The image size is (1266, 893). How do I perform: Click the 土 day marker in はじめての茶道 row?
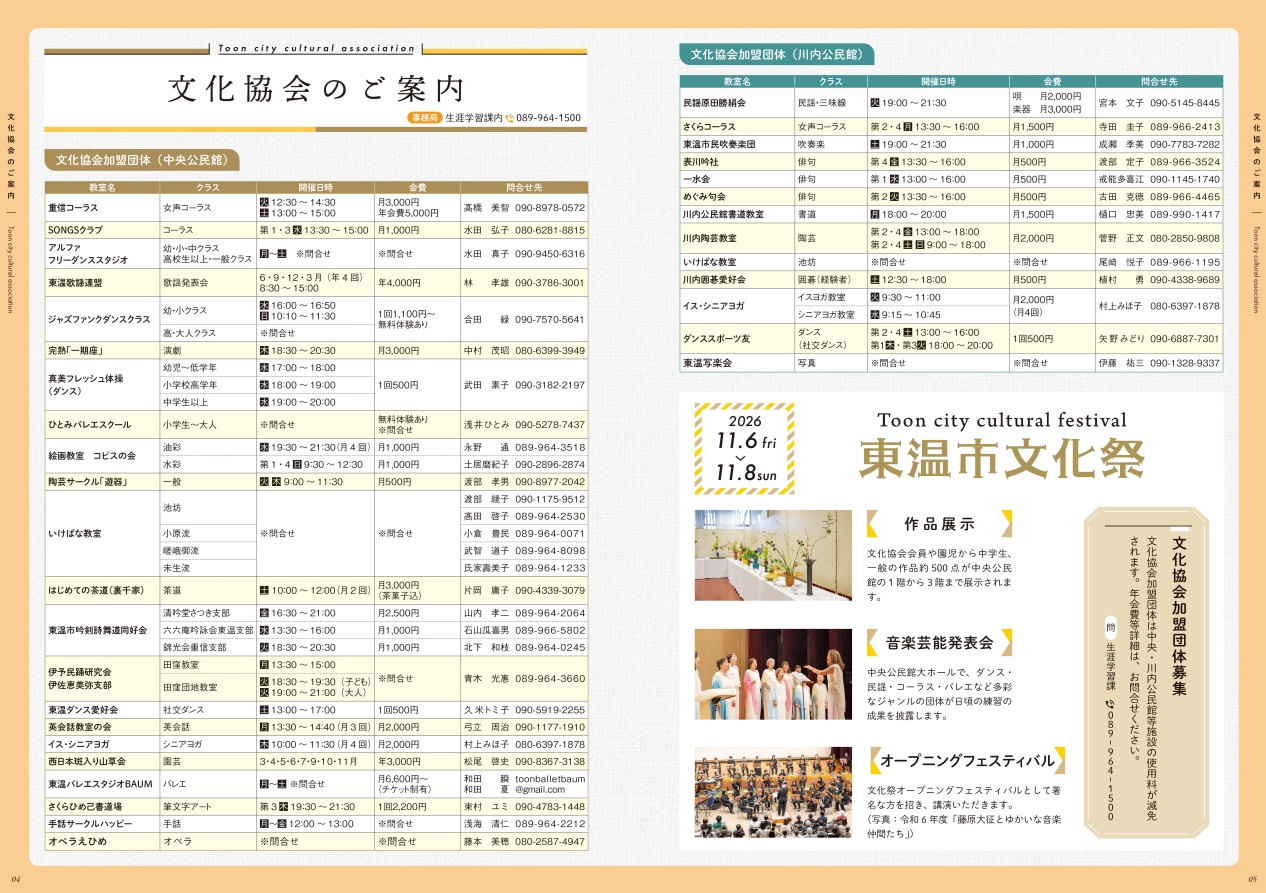pyautogui.click(x=265, y=591)
